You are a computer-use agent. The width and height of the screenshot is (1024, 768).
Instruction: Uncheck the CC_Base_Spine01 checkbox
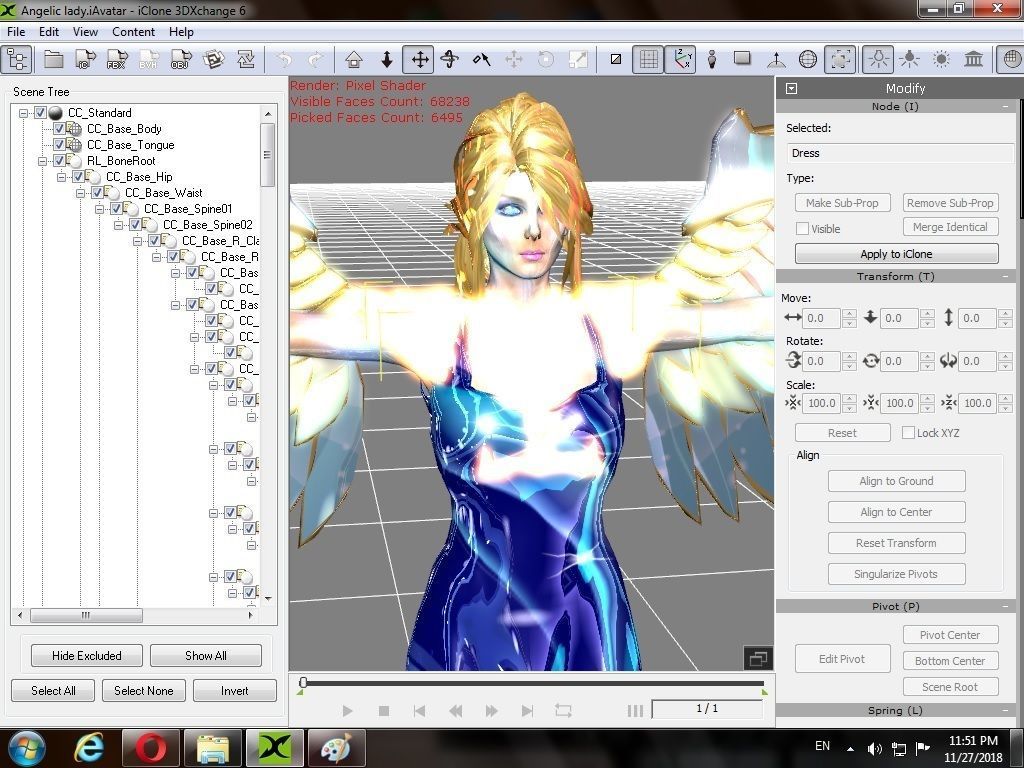pos(116,208)
